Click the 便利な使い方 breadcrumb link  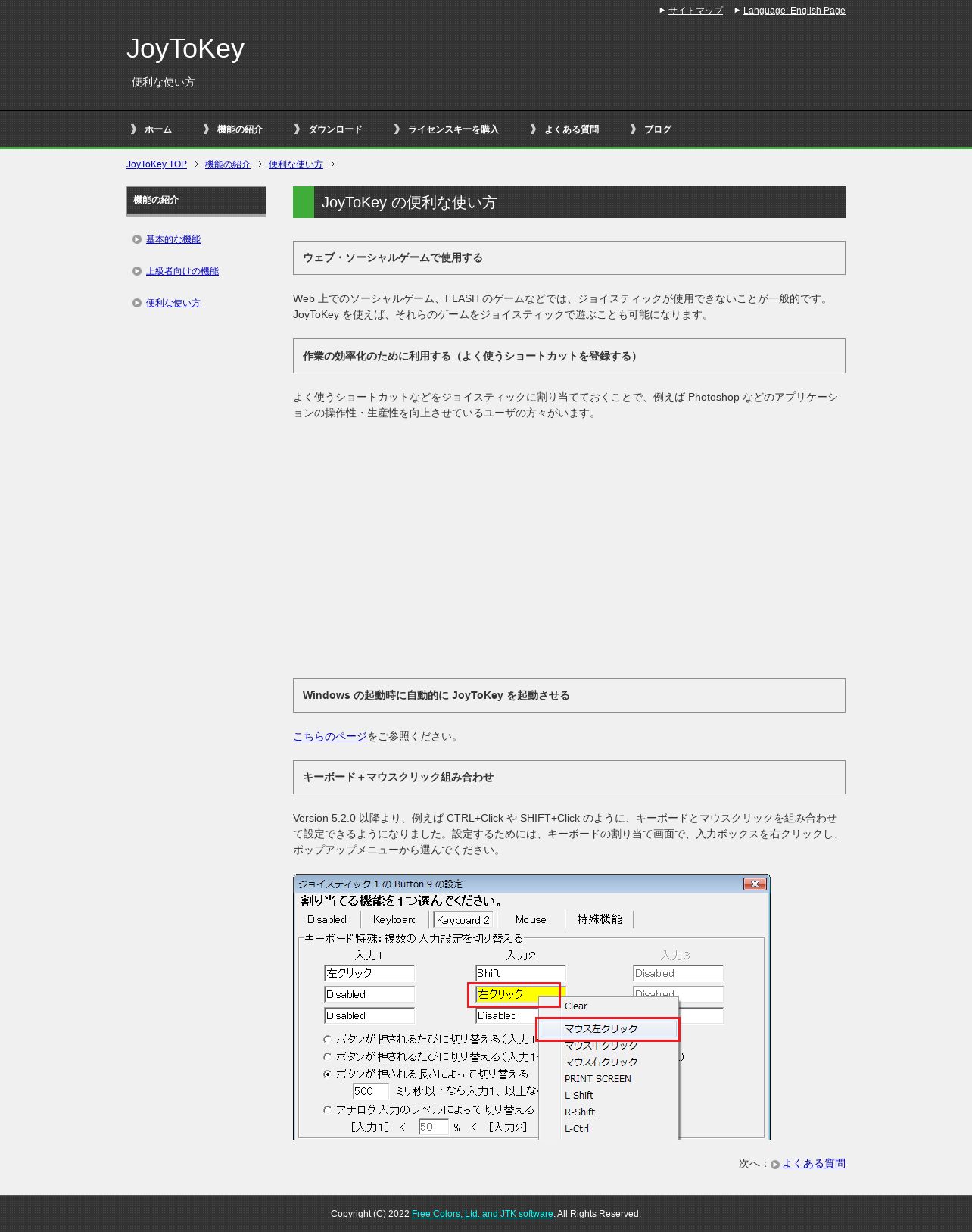pos(296,164)
